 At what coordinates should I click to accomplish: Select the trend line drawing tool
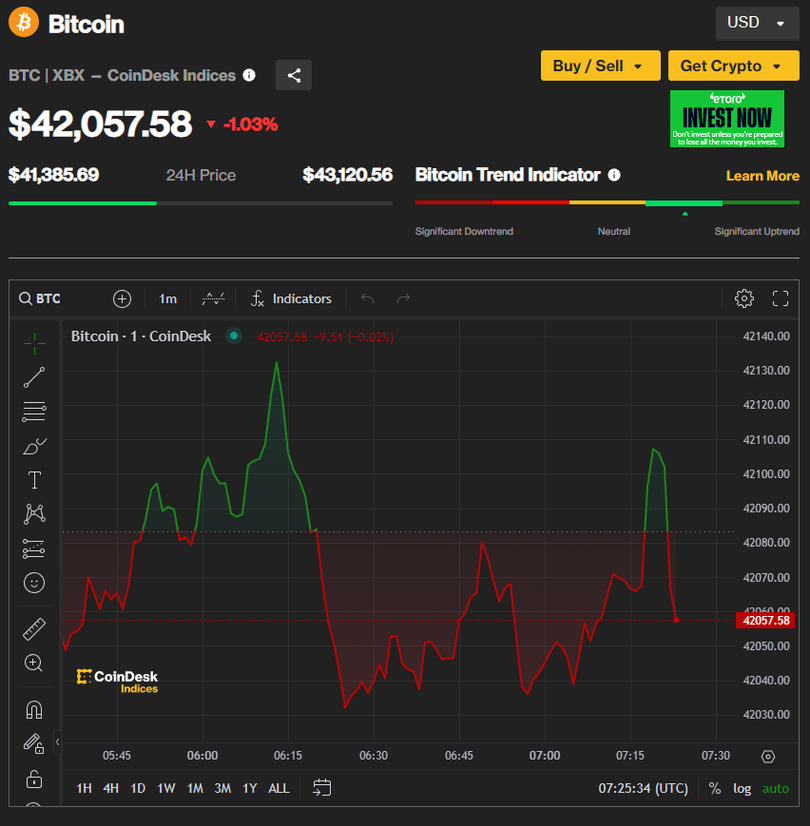34,377
